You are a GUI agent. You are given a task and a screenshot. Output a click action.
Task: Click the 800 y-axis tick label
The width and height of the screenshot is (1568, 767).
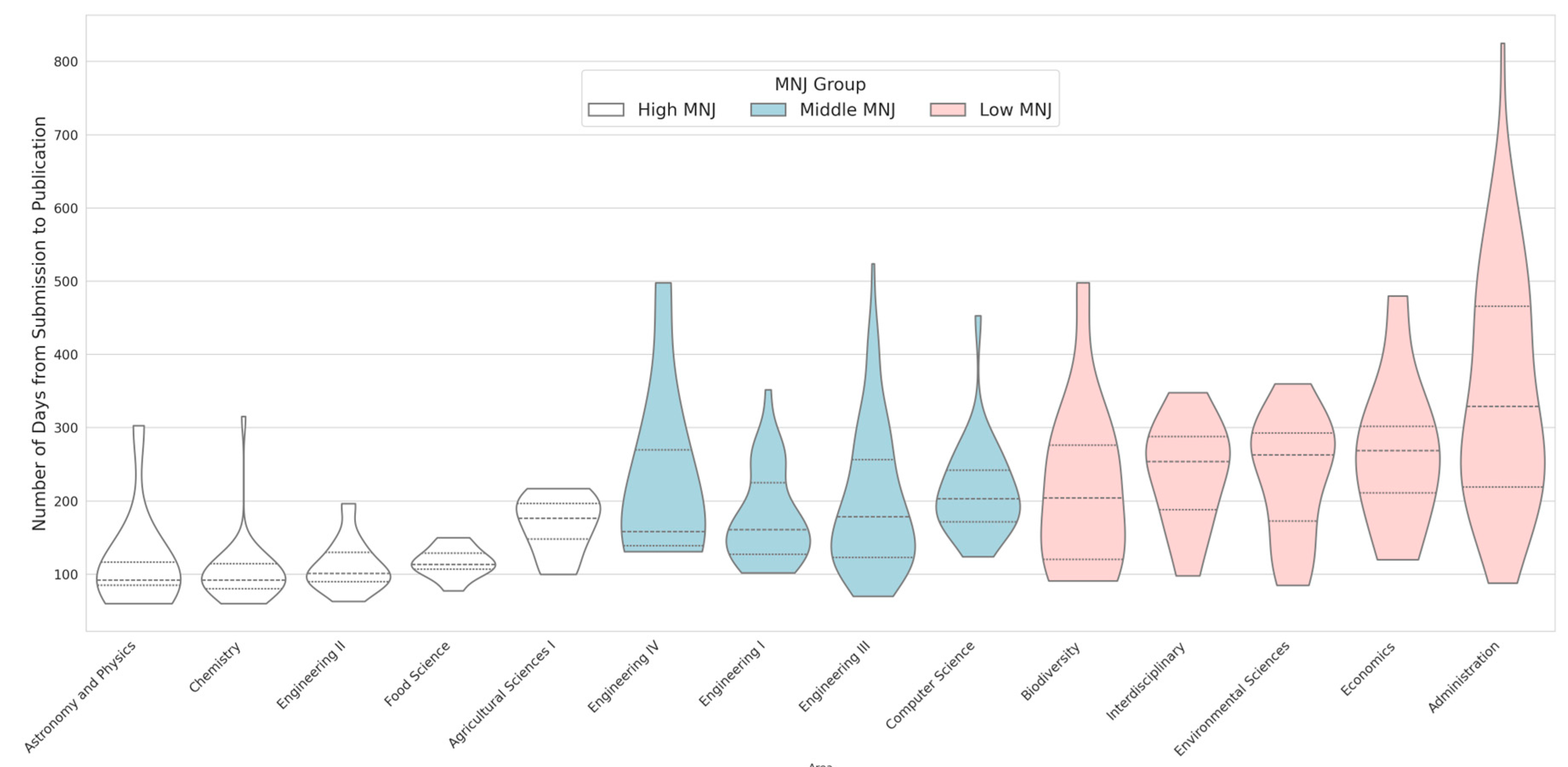click(66, 62)
